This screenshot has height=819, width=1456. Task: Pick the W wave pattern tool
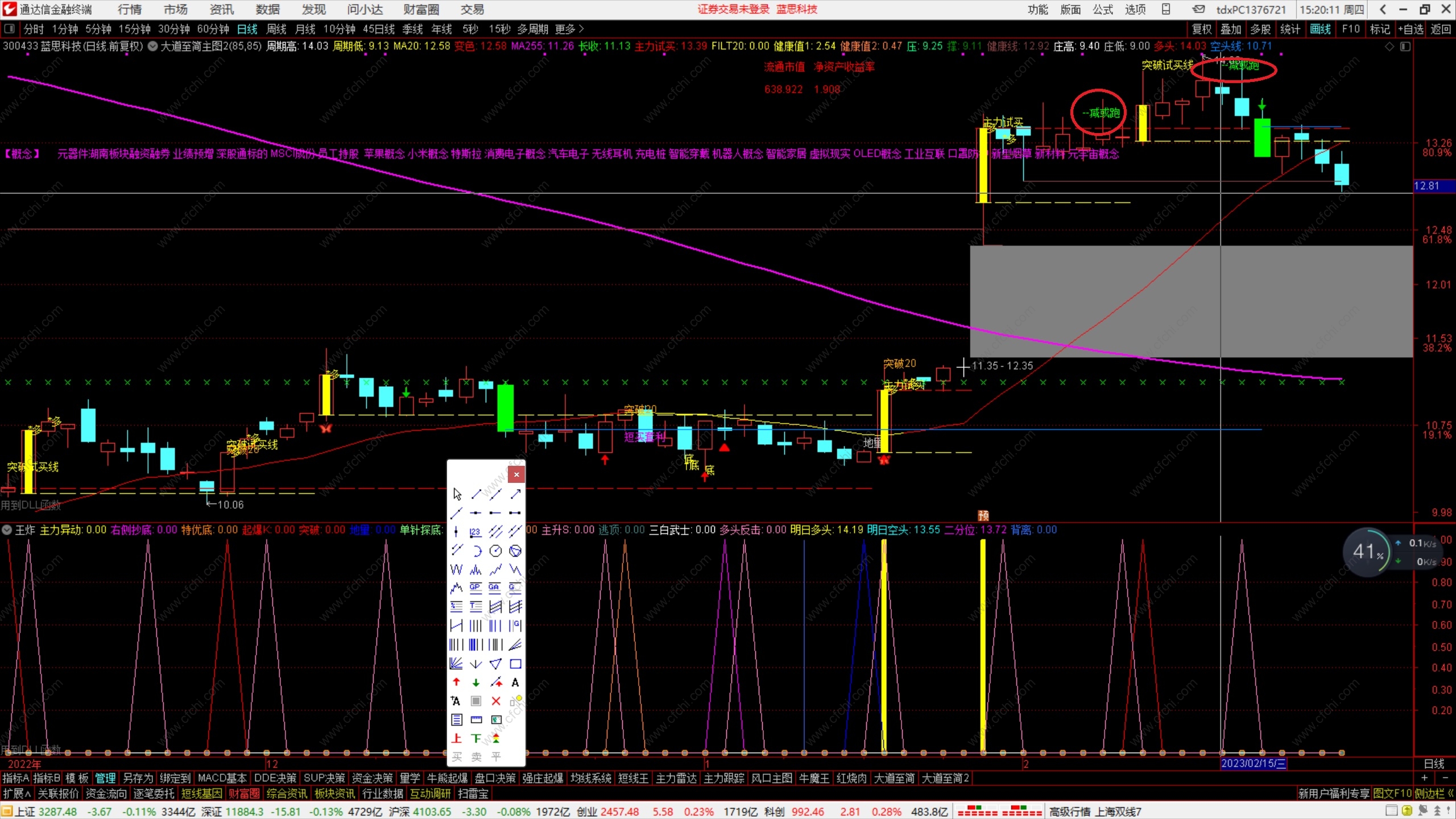[456, 569]
